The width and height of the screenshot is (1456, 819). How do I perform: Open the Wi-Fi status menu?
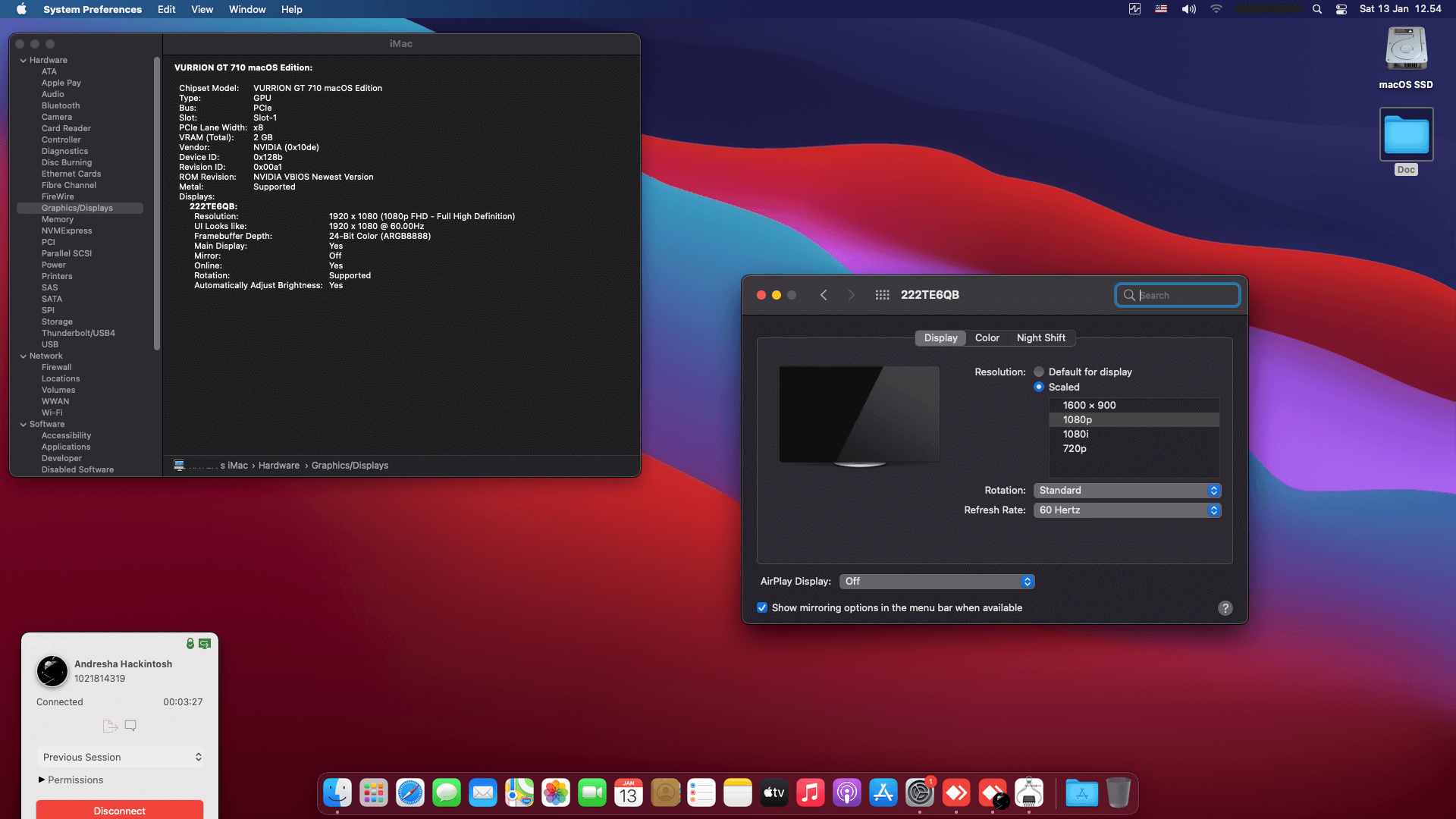click(1216, 9)
